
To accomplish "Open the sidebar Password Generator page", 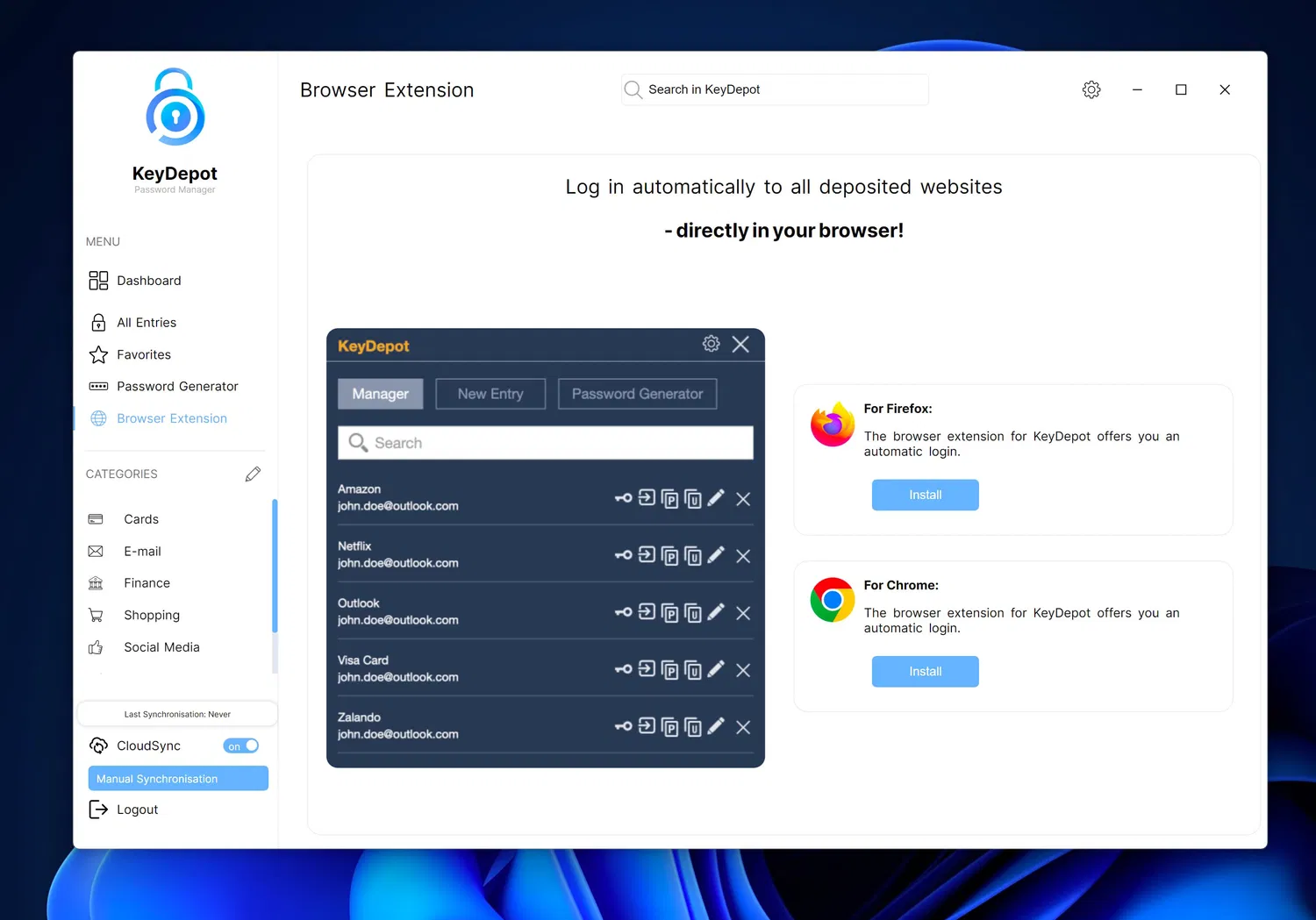I will pos(164,387).
